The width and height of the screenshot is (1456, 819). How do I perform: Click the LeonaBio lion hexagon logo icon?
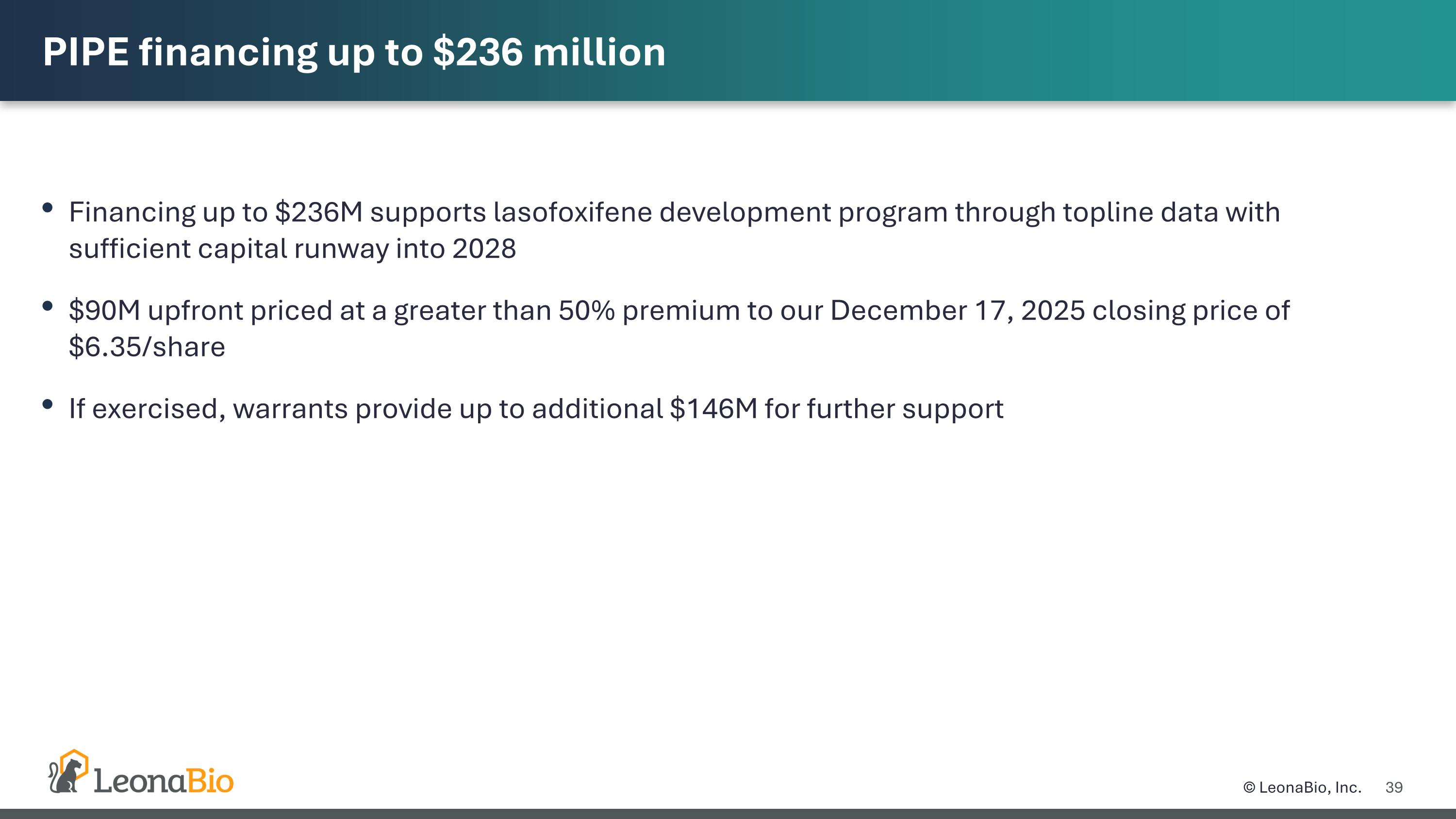[x=68, y=772]
